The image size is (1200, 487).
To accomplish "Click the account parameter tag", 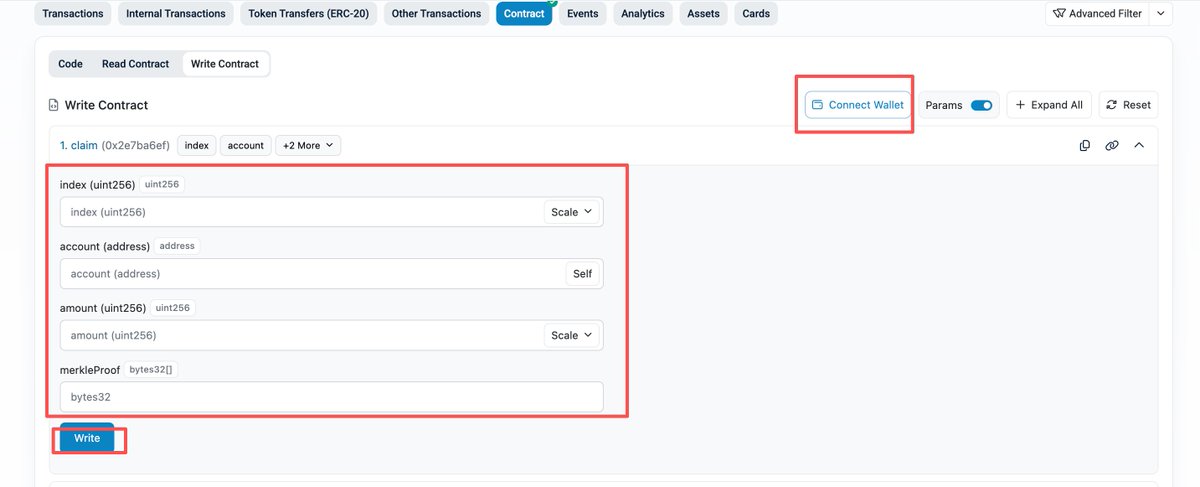I will [x=245, y=146].
